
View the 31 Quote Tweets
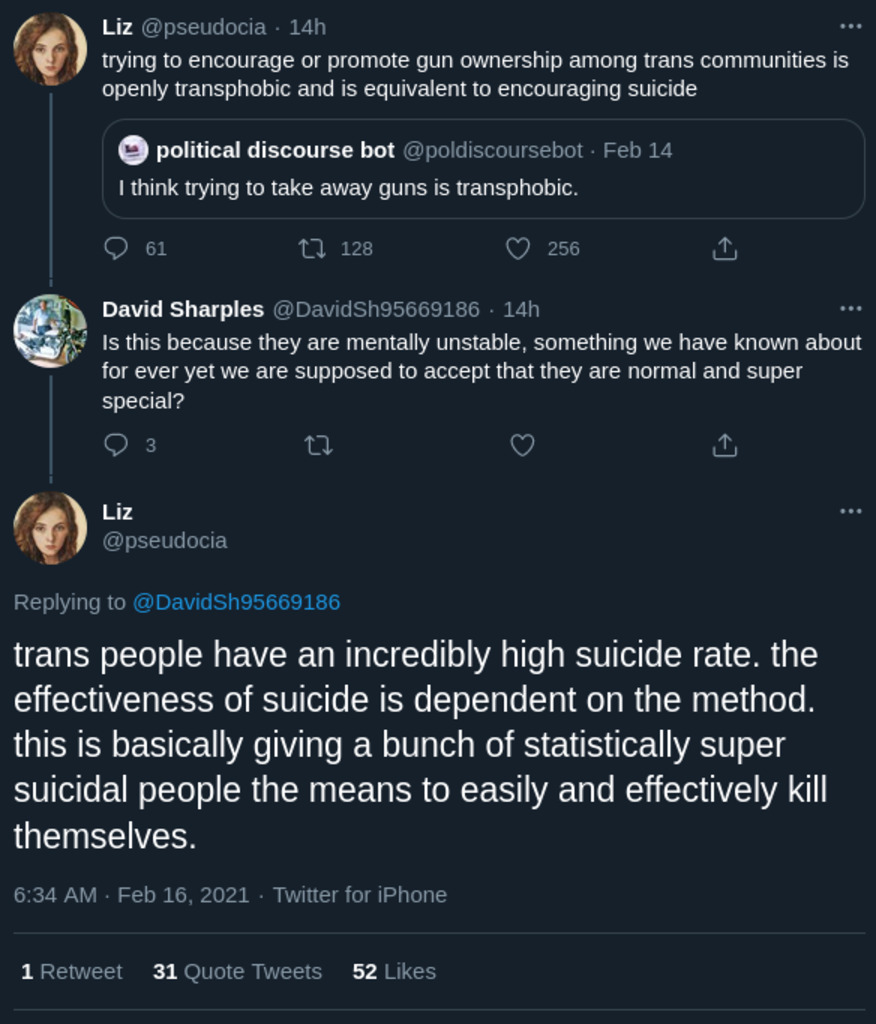click(237, 971)
